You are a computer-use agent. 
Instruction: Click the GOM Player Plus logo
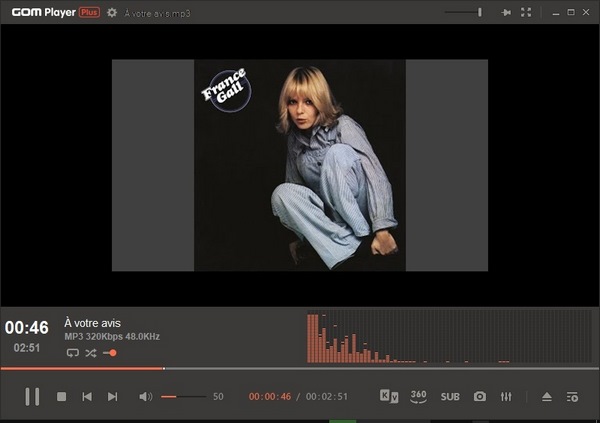(56, 13)
